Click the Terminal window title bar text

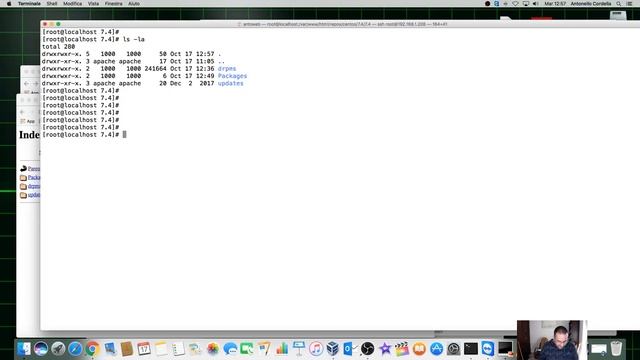click(x=345, y=24)
